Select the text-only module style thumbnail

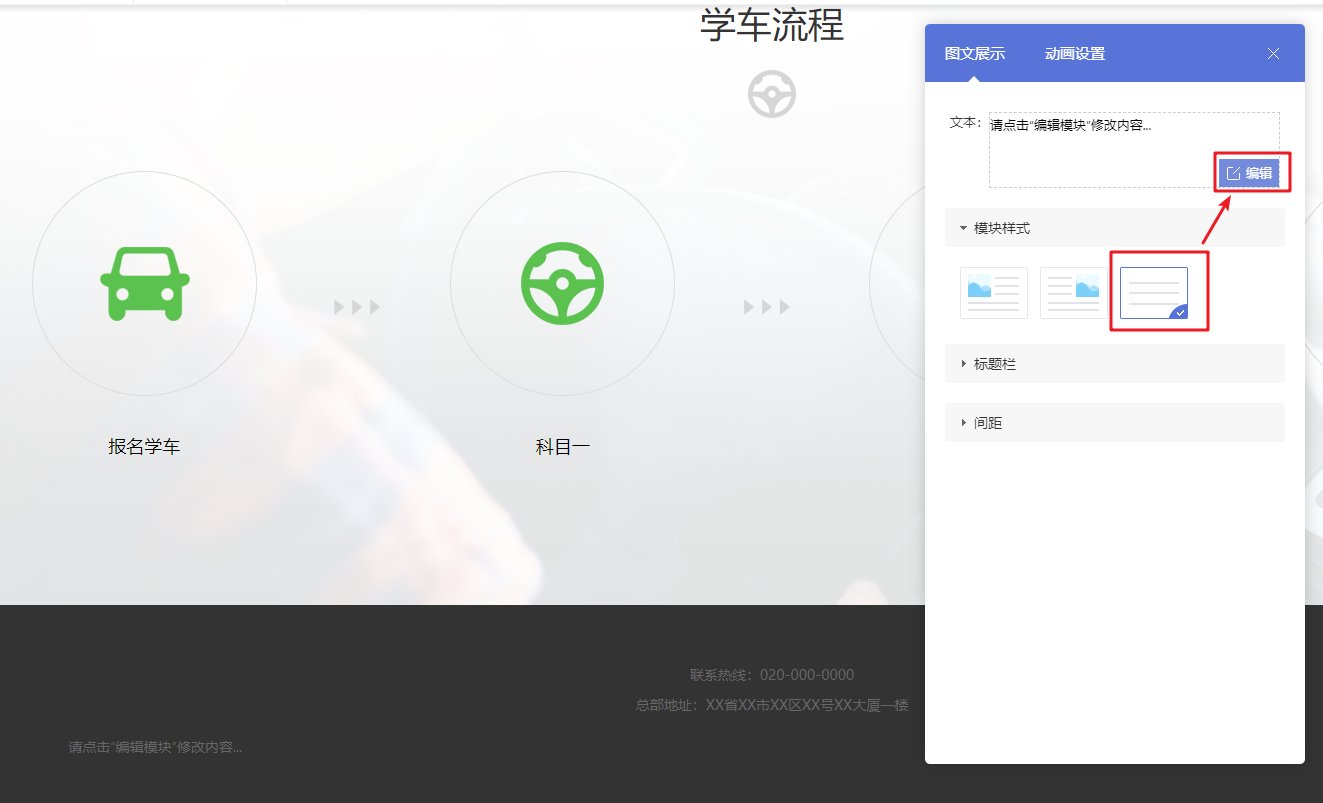pos(1154,293)
